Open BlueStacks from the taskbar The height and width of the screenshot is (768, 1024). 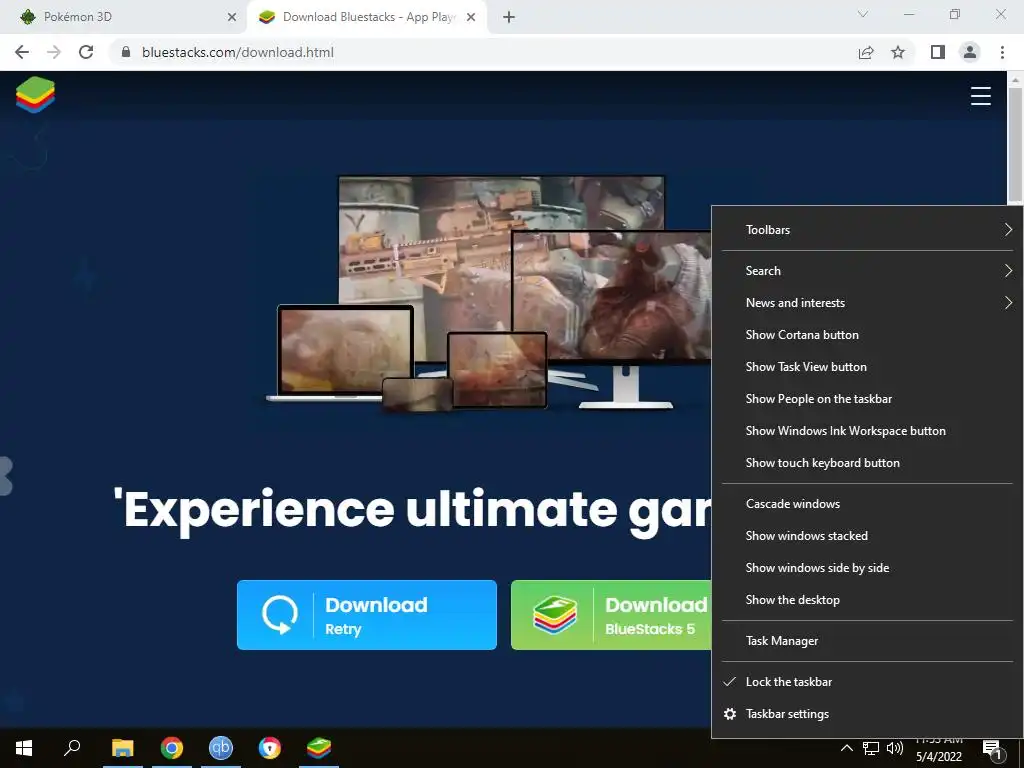click(319, 748)
